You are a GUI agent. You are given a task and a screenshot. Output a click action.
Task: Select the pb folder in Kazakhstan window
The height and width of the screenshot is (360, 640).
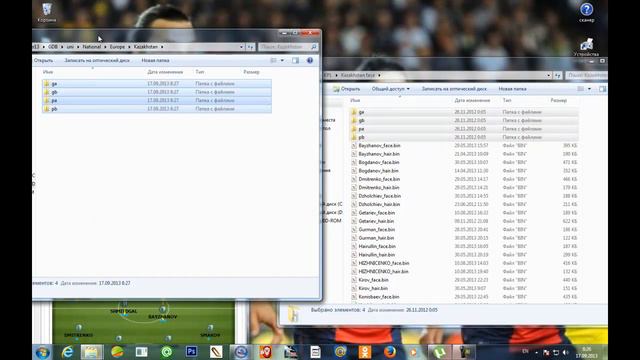point(157,109)
